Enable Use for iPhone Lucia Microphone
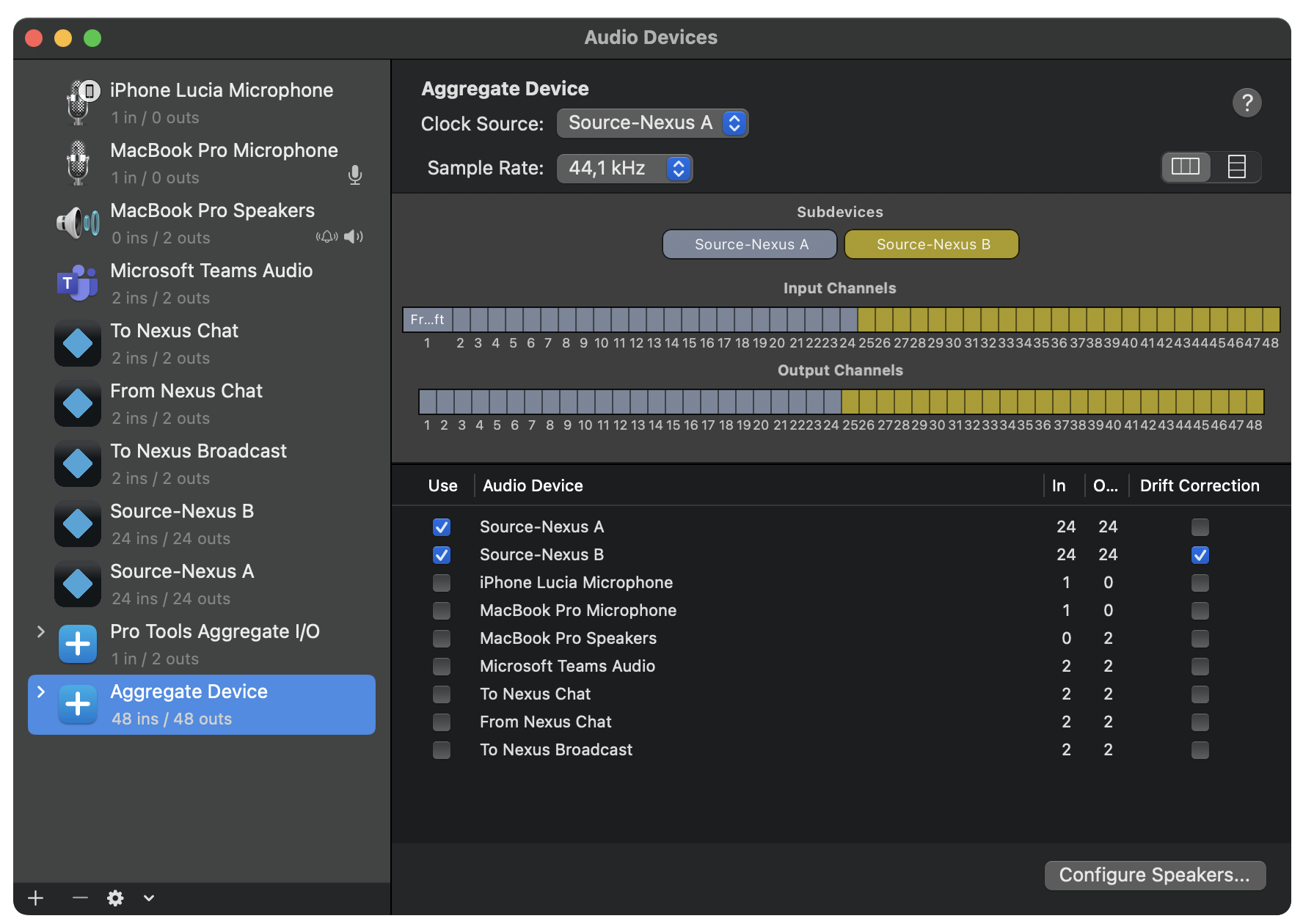 (x=442, y=583)
